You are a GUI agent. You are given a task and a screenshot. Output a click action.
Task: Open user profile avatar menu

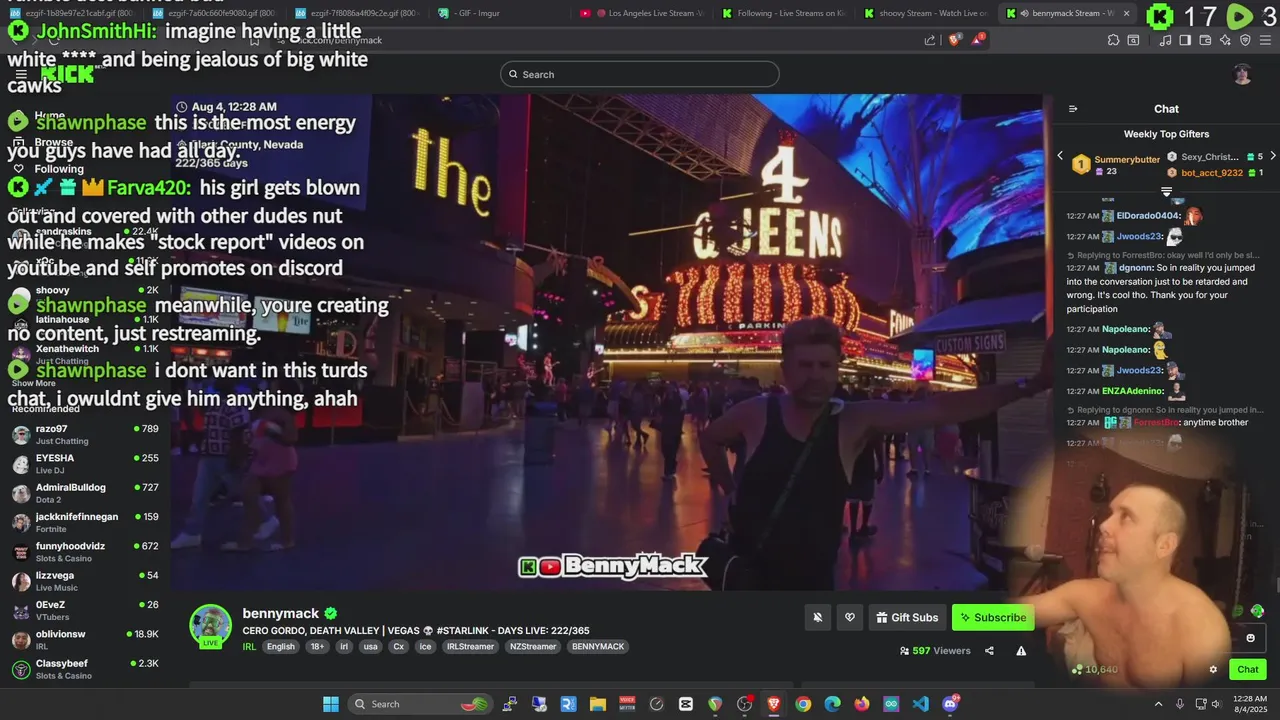pyautogui.click(x=1242, y=74)
